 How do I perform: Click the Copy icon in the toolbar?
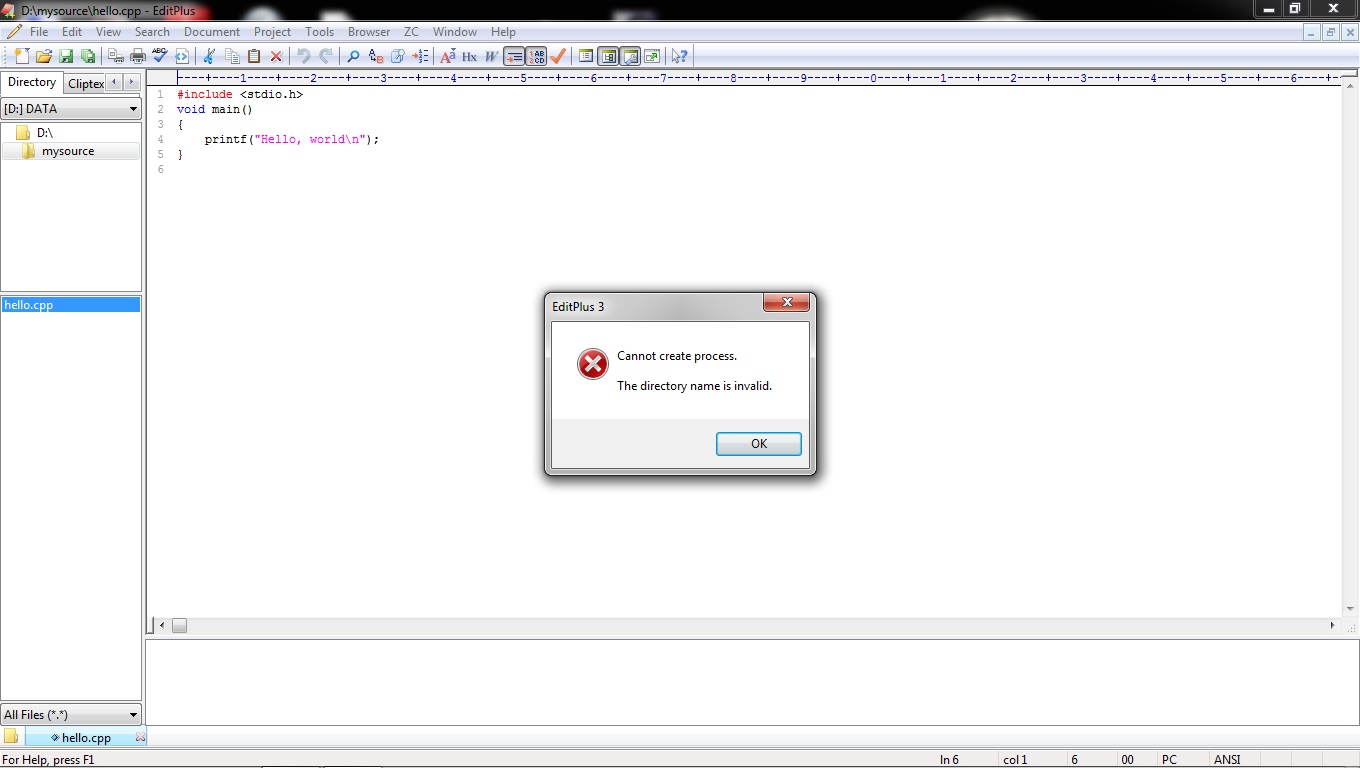tap(232, 56)
